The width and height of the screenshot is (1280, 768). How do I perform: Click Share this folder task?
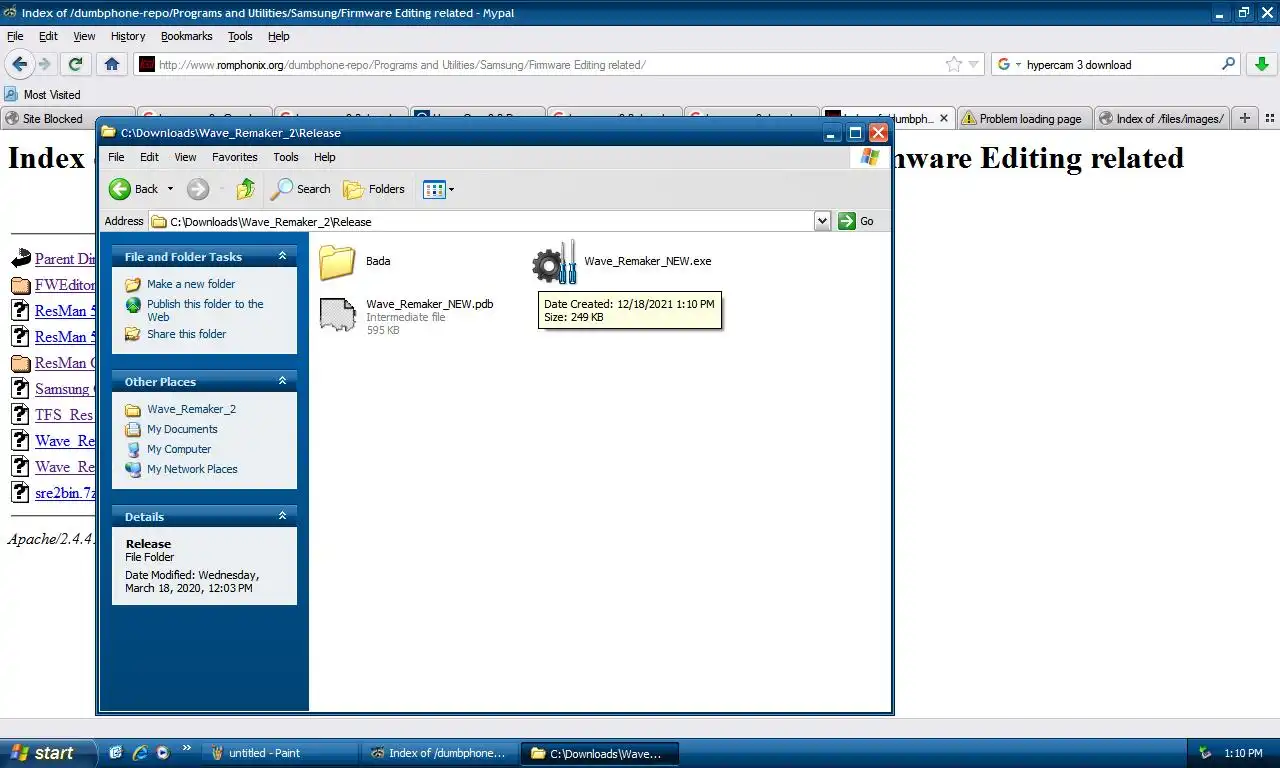(x=186, y=334)
